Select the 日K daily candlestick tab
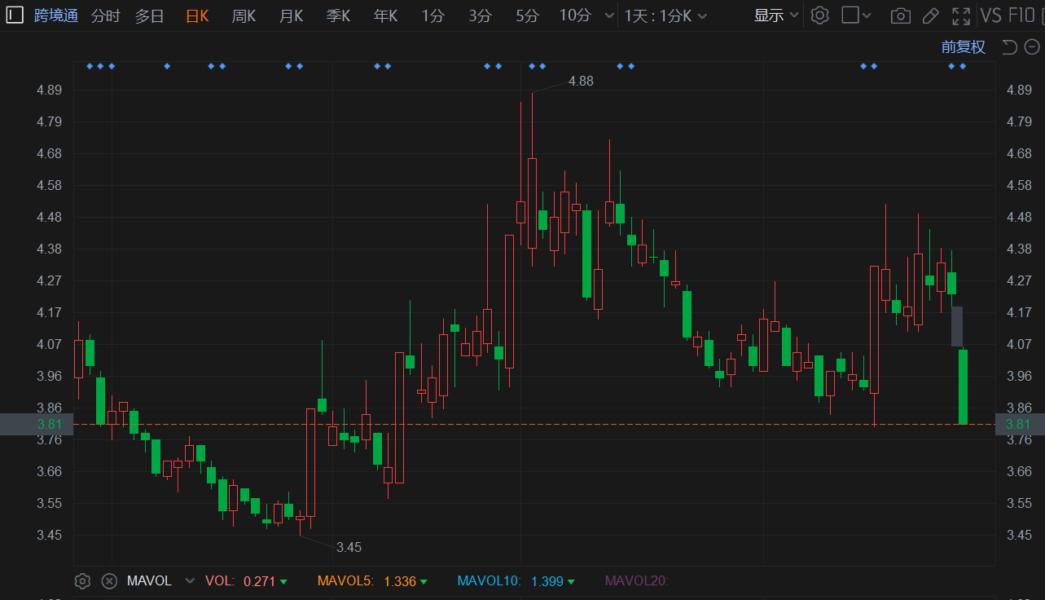1045x600 pixels. click(197, 15)
